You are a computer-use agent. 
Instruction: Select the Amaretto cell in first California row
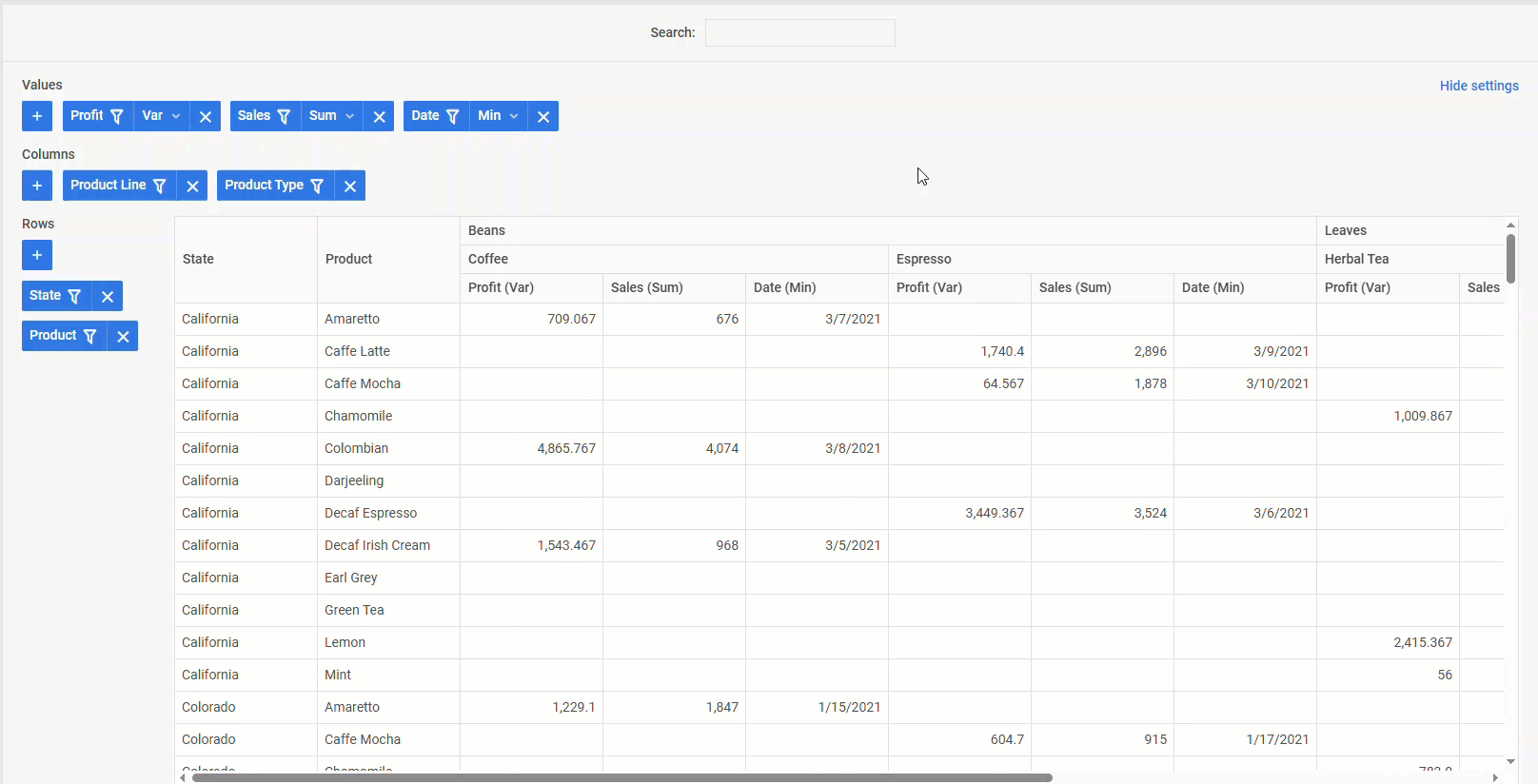(x=388, y=319)
